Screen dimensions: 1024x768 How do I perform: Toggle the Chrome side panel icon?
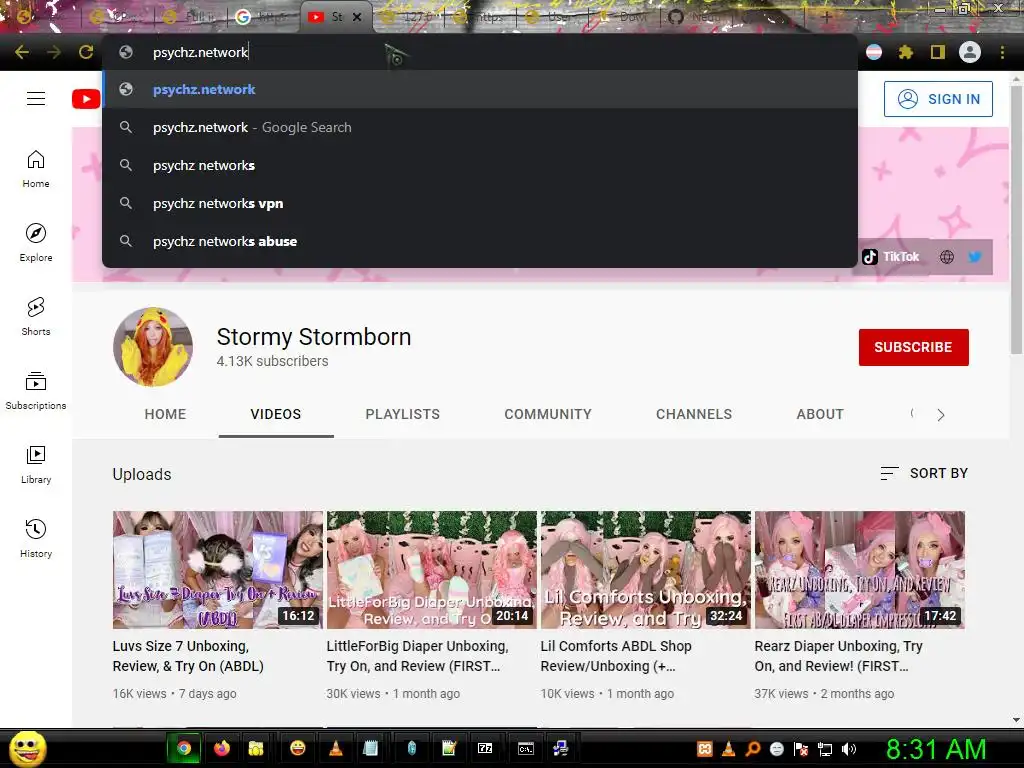coord(938,52)
